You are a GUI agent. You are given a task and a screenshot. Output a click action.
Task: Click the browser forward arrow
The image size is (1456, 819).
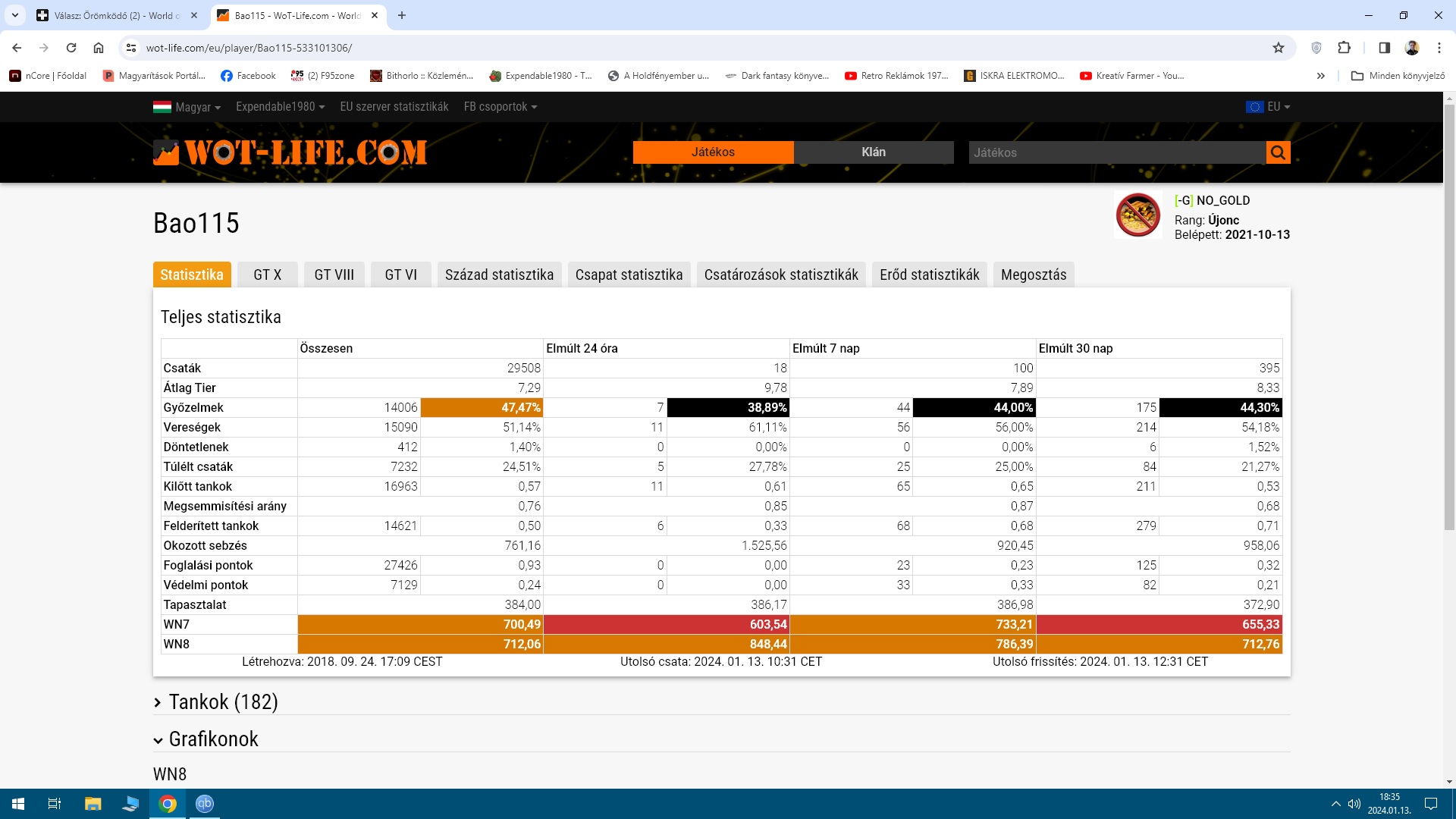pos(44,48)
